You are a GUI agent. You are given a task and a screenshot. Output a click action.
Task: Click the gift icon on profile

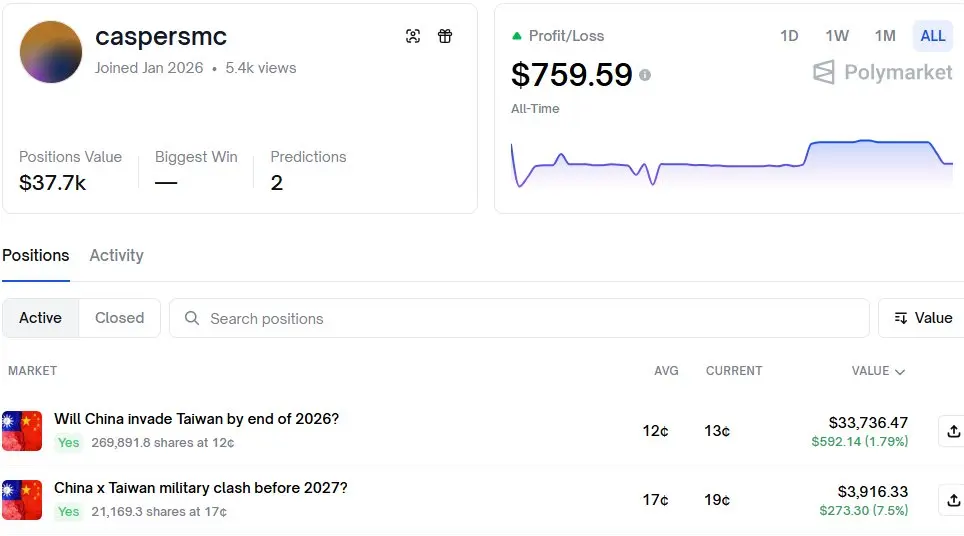coord(445,37)
